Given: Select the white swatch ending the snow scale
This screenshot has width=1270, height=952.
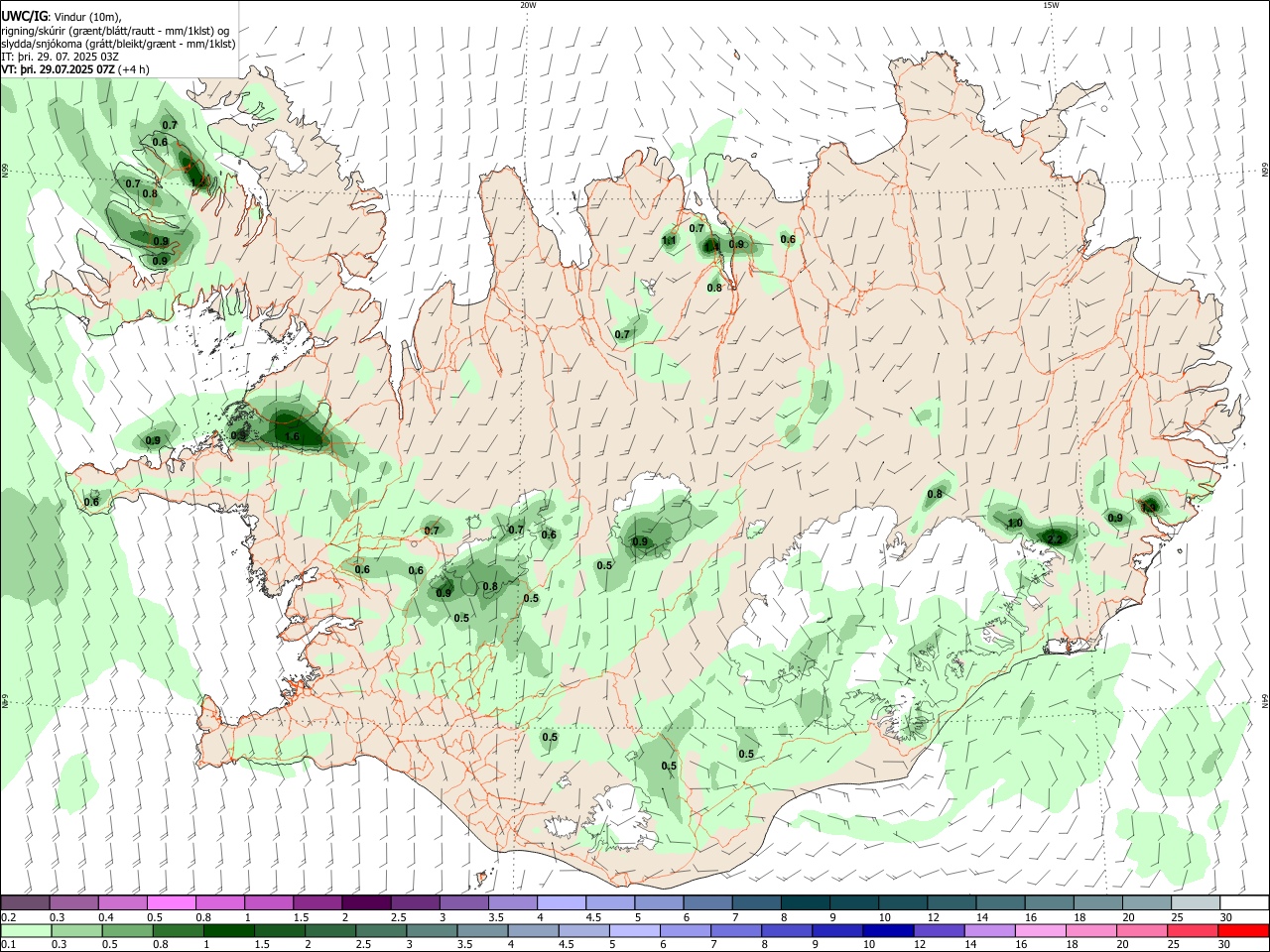Looking at the screenshot, I should pos(1243,902).
